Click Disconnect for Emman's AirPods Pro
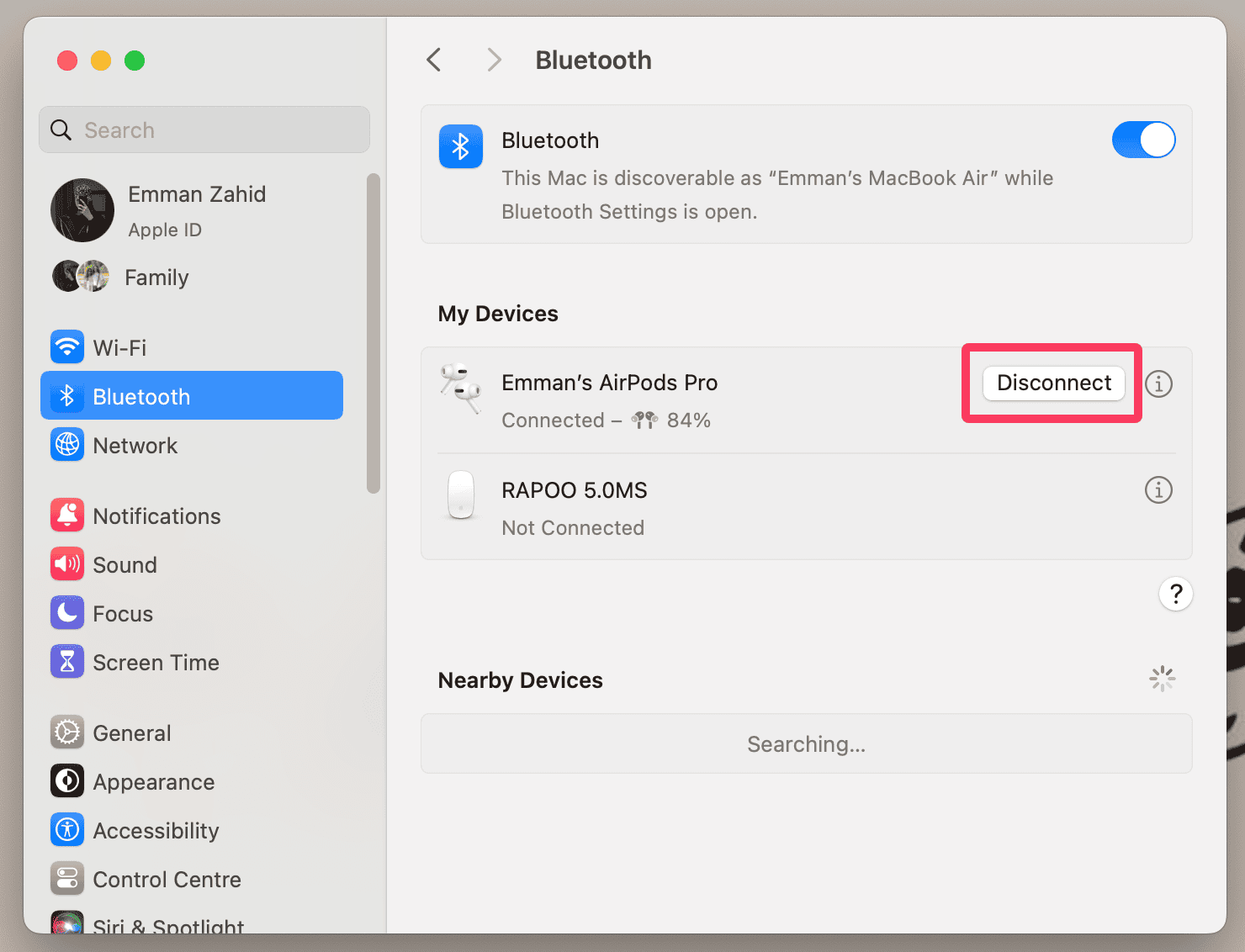 (x=1053, y=383)
